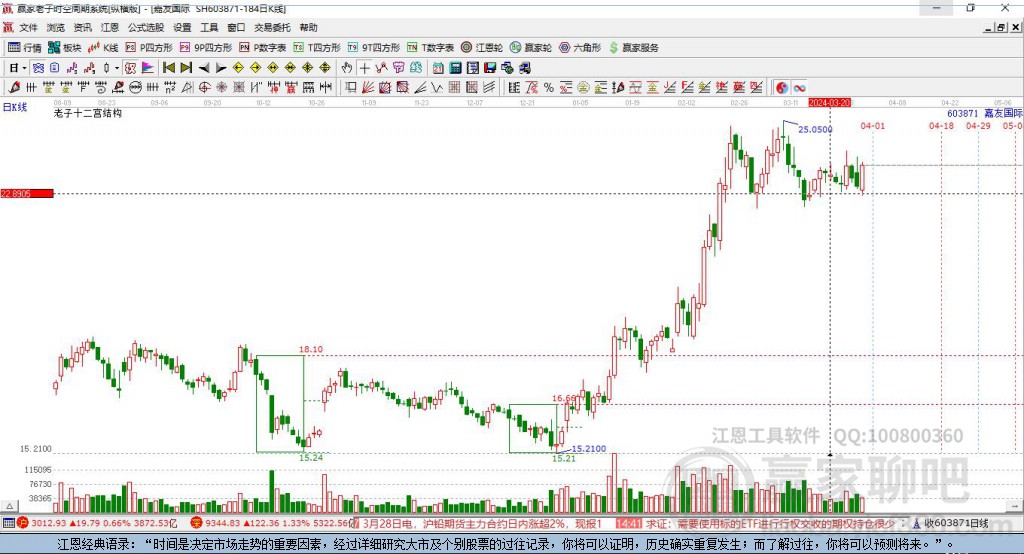Open the 设置 menu
Screen dimensions: 1024x554
click(182, 27)
